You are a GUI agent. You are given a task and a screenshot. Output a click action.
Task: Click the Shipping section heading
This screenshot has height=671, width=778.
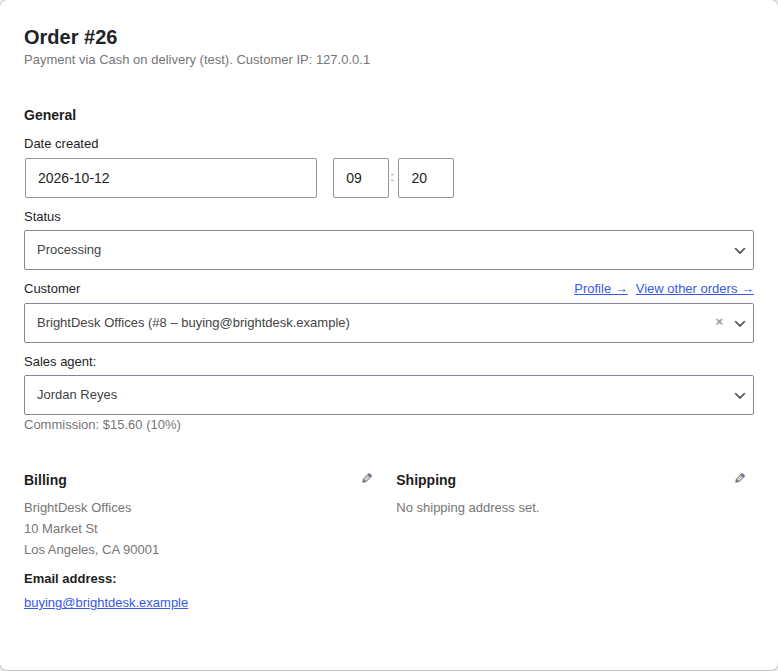426,480
